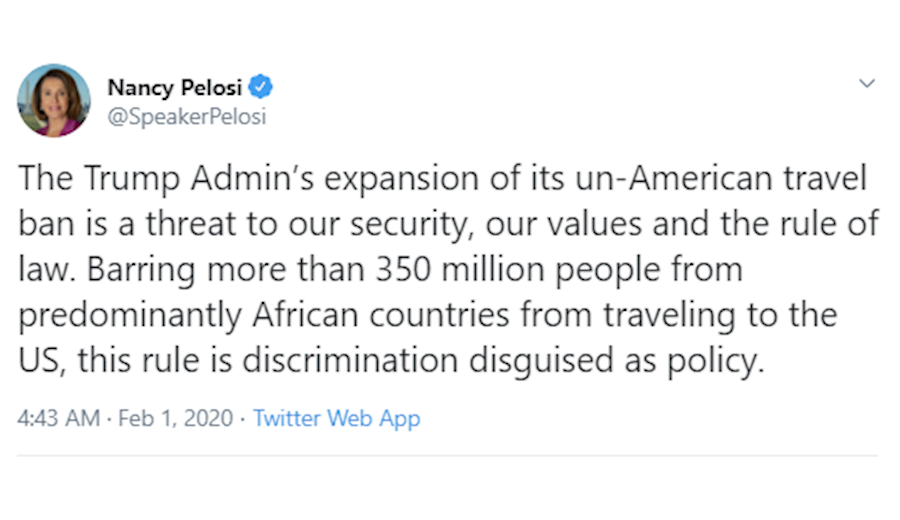Open the tweet options chevron menu
900x520 pixels.
pos(867,84)
